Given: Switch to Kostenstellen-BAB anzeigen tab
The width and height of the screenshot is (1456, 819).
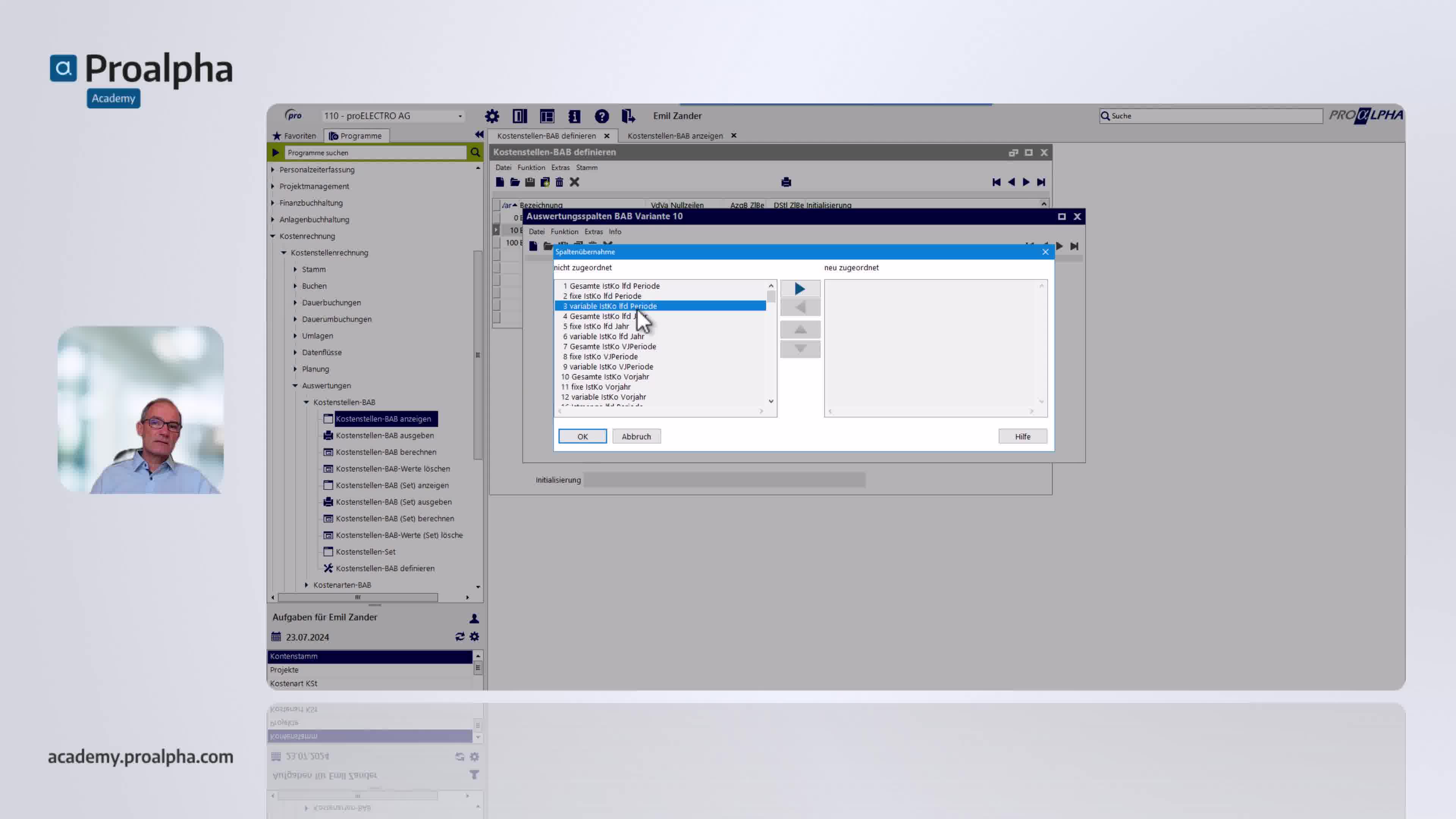Looking at the screenshot, I should (x=674, y=136).
